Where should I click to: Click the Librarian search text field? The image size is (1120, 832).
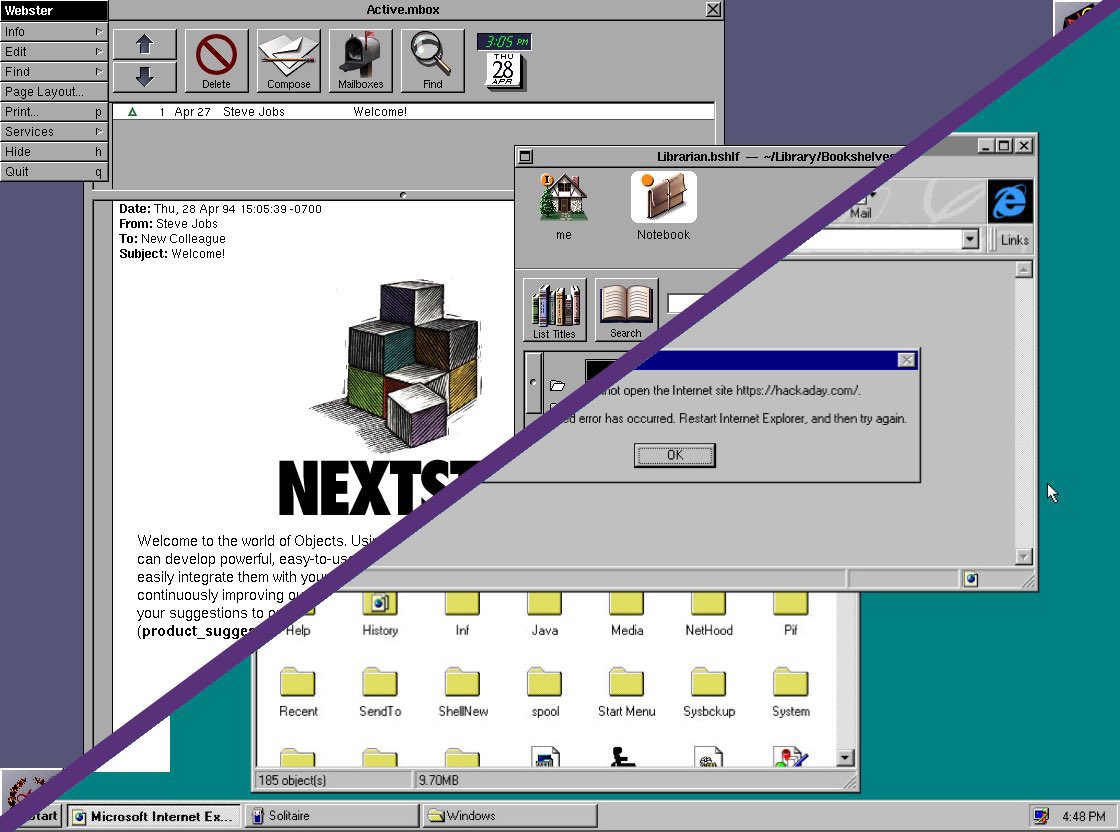point(682,303)
